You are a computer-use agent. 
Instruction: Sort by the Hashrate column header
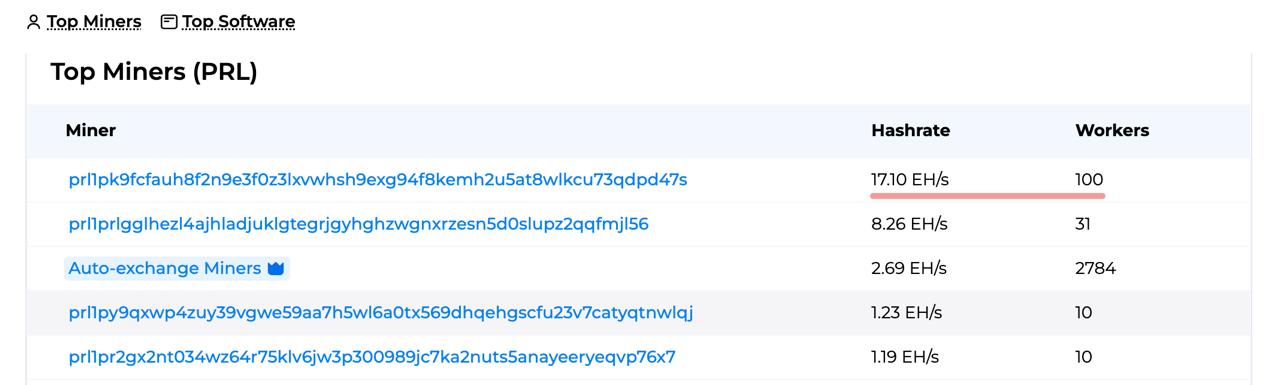coord(911,130)
